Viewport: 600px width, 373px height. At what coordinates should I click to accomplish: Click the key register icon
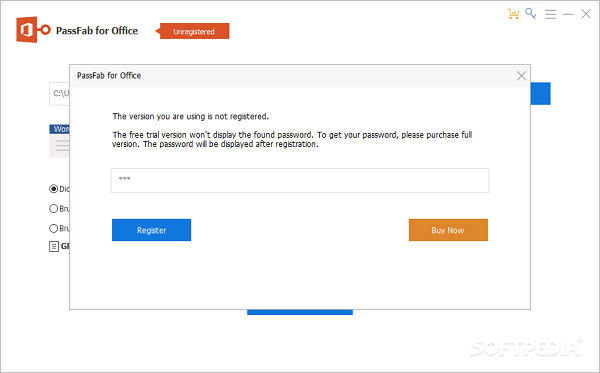pos(530,14)
